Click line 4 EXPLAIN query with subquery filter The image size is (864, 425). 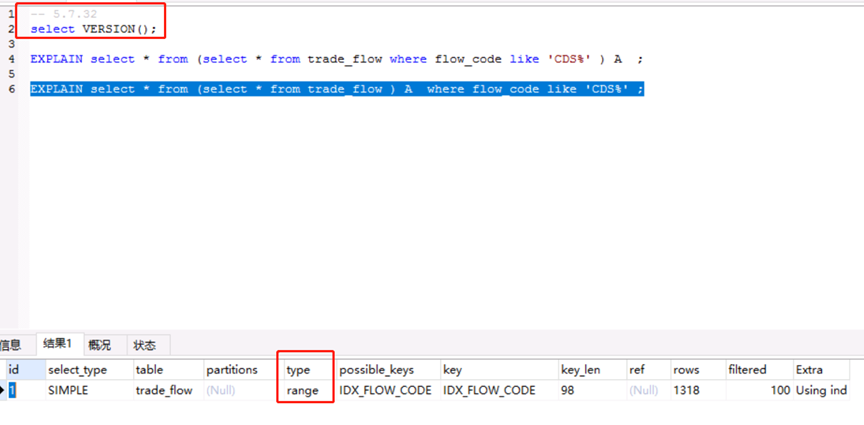[336, 59]
